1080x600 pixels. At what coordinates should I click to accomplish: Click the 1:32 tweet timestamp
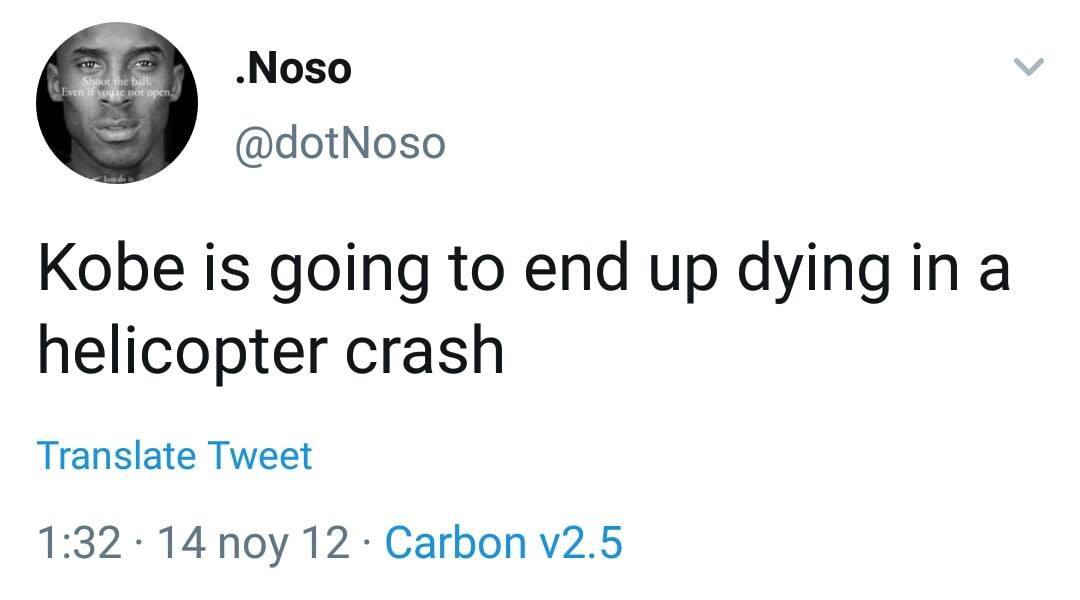pyautogui.click(x=79, y=543)
